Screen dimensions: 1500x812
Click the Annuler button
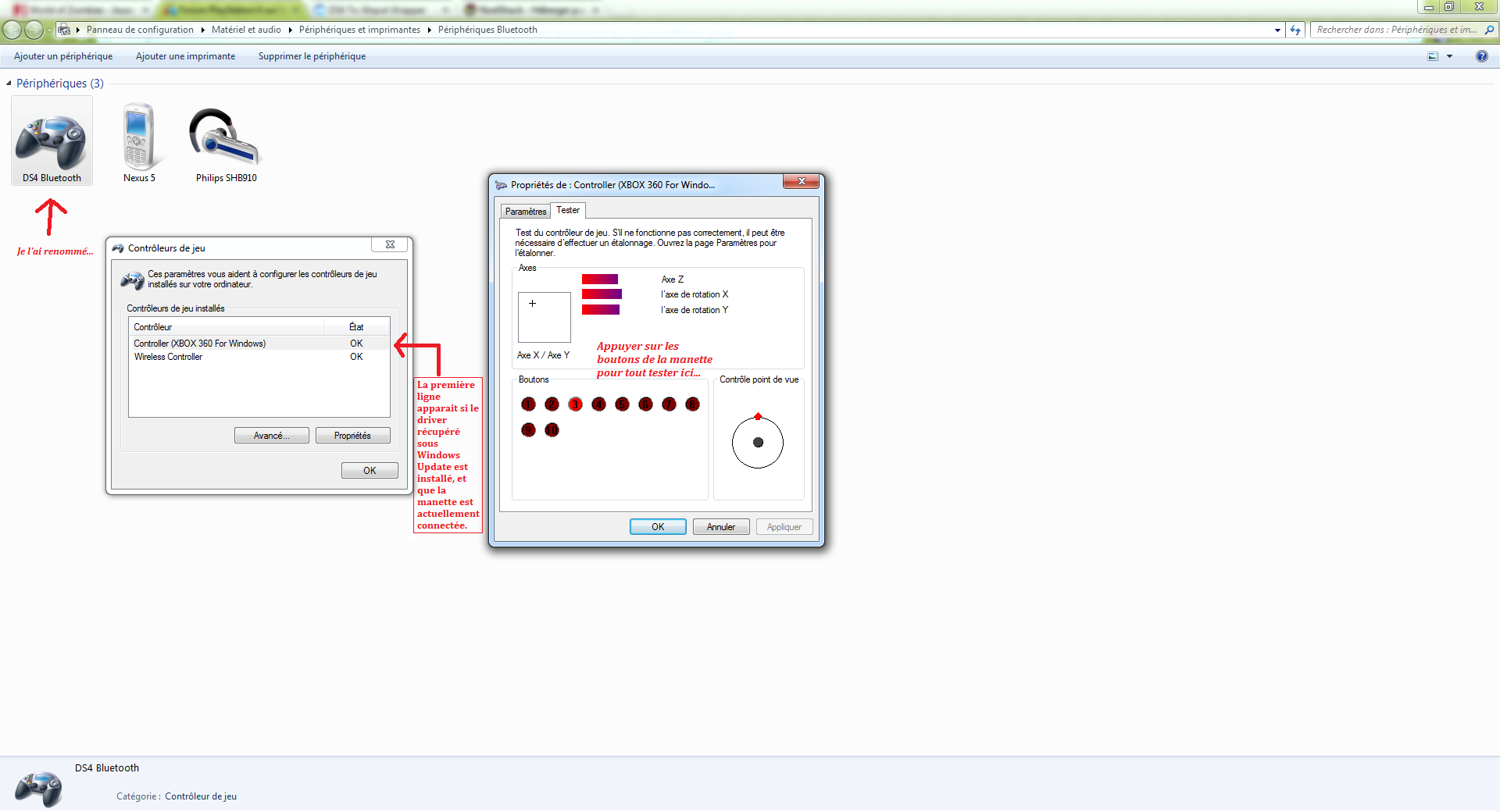pyautogui.click(x=720, y=527)
